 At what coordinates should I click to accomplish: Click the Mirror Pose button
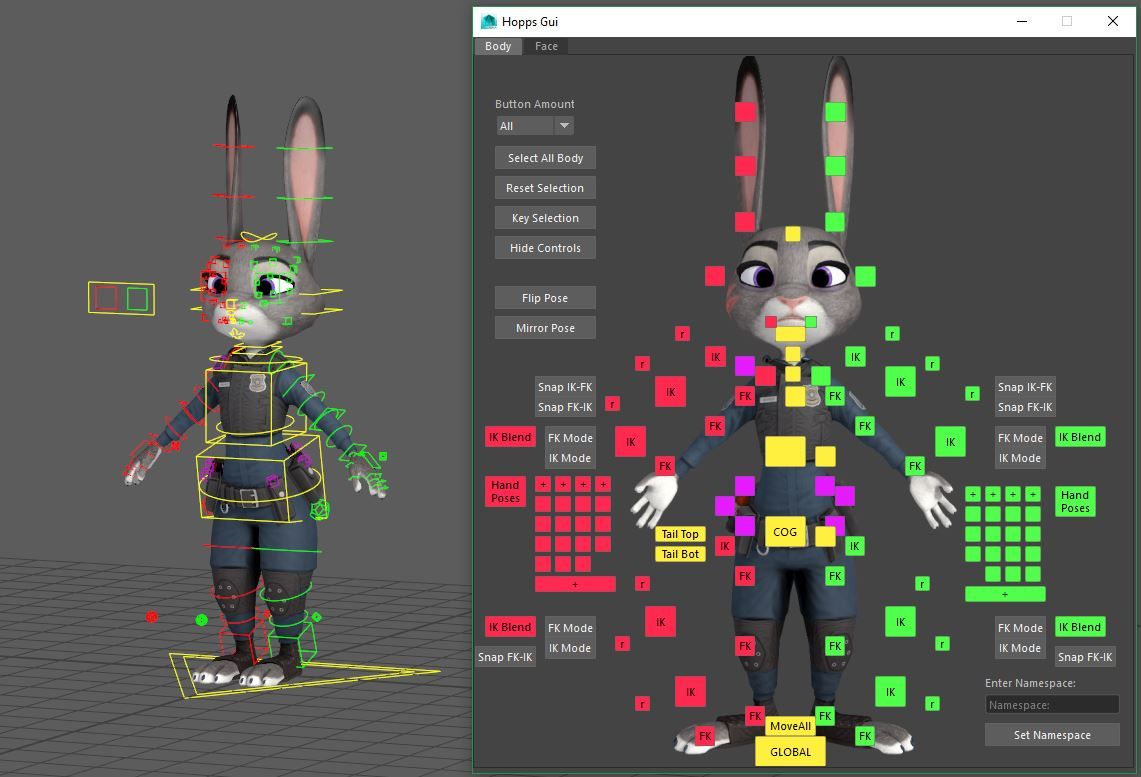tap(544, 327)
